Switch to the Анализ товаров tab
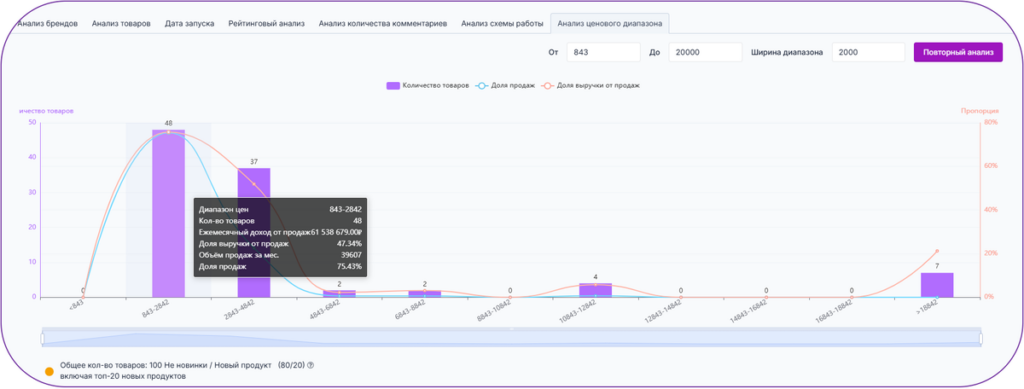Image resolution: width=1024 pixels, height=389 pixels. [121, 23]
